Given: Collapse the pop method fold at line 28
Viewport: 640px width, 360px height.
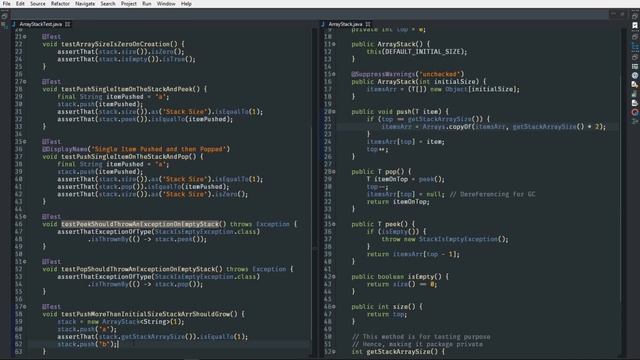Looking at the screenshot, I should pos(334,172).
